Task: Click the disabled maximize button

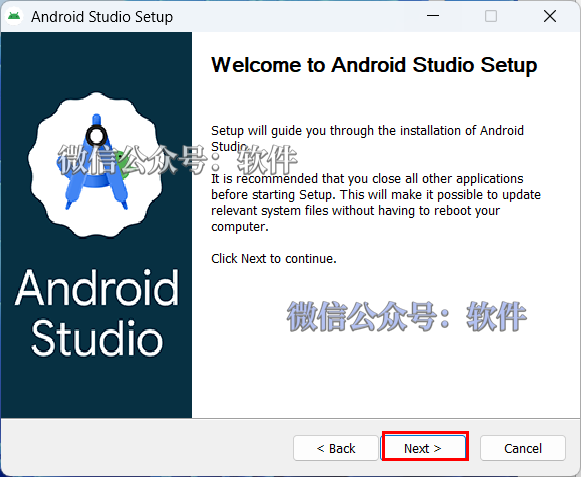Action: click(491, 16)
